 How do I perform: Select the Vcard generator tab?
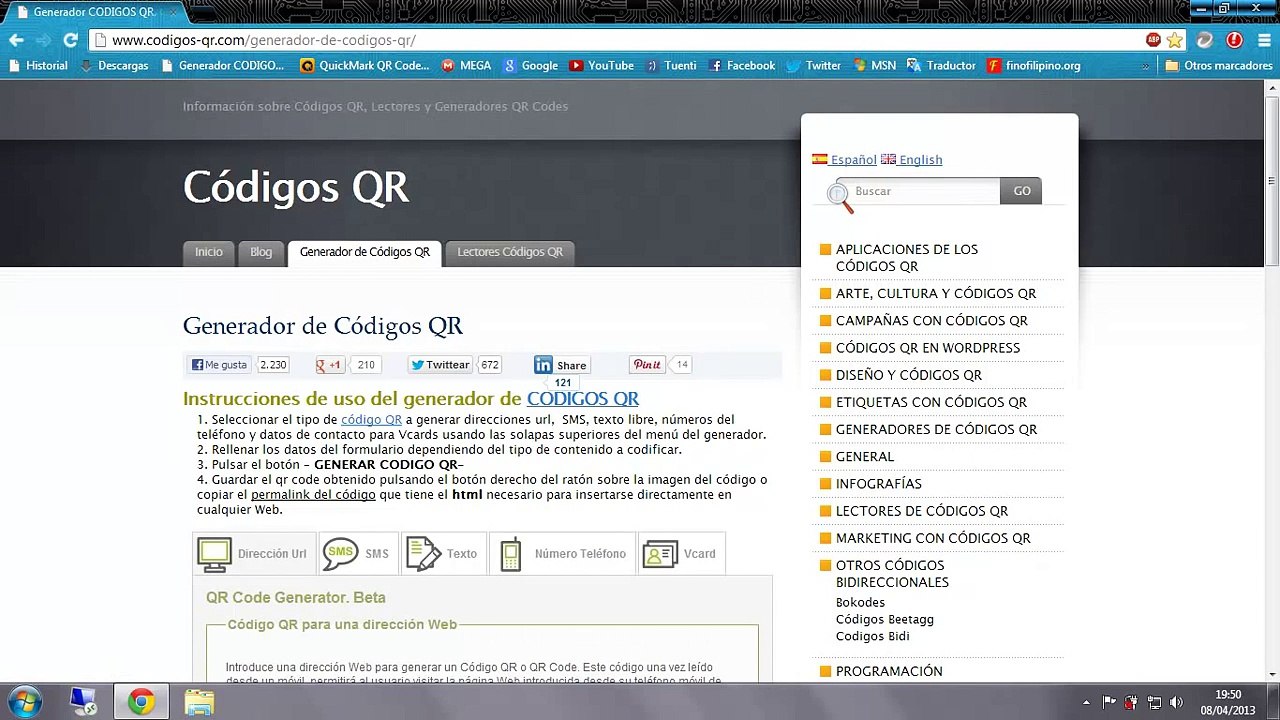pyautogui.click(x=681, y=553)
